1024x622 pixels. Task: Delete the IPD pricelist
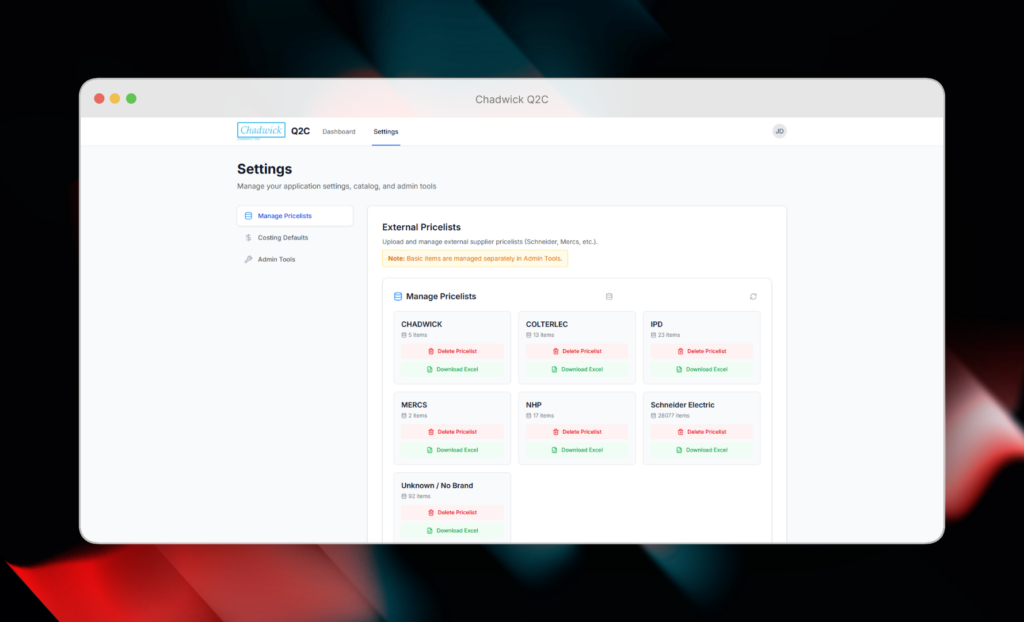[x=701, y=352]
